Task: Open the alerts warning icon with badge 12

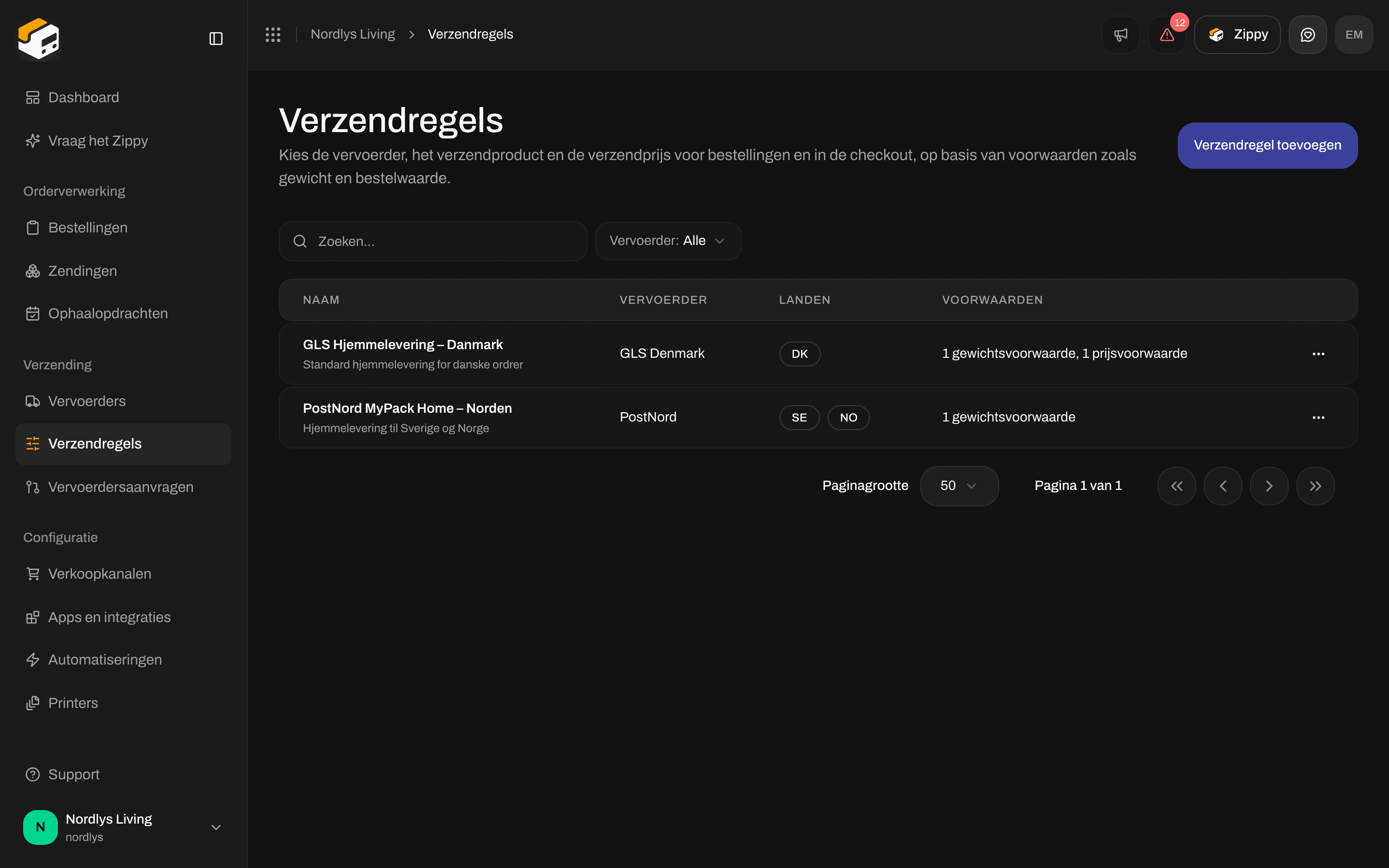Action: pos(1167,34)
